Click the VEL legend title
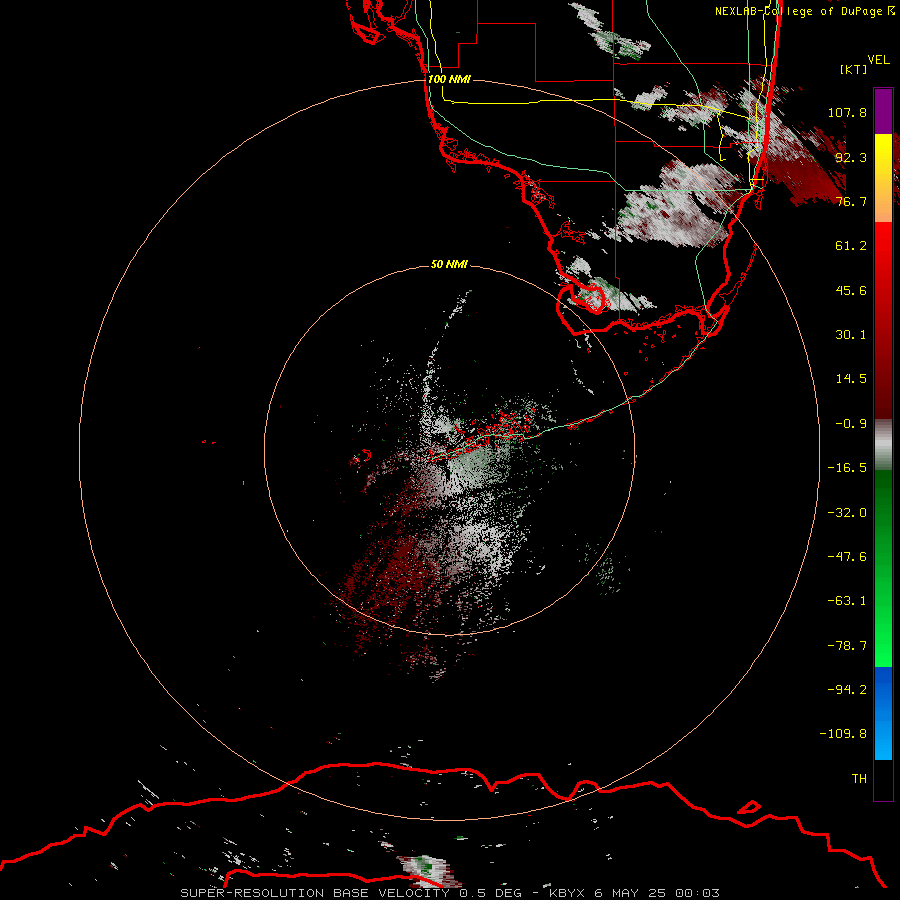Screen dimensions: 900x900 point(878,60)
